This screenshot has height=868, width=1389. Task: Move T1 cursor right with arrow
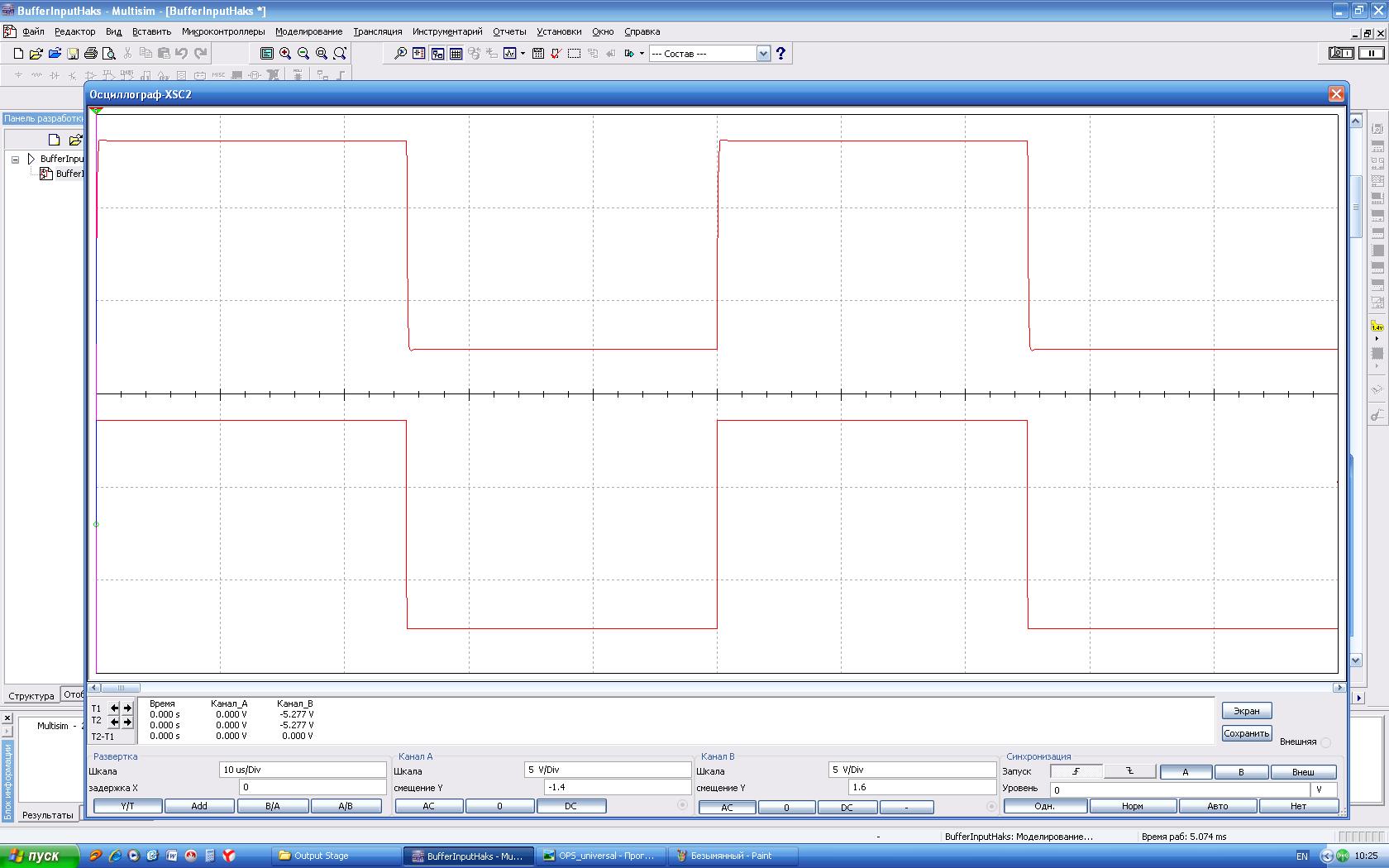point(127,708)
